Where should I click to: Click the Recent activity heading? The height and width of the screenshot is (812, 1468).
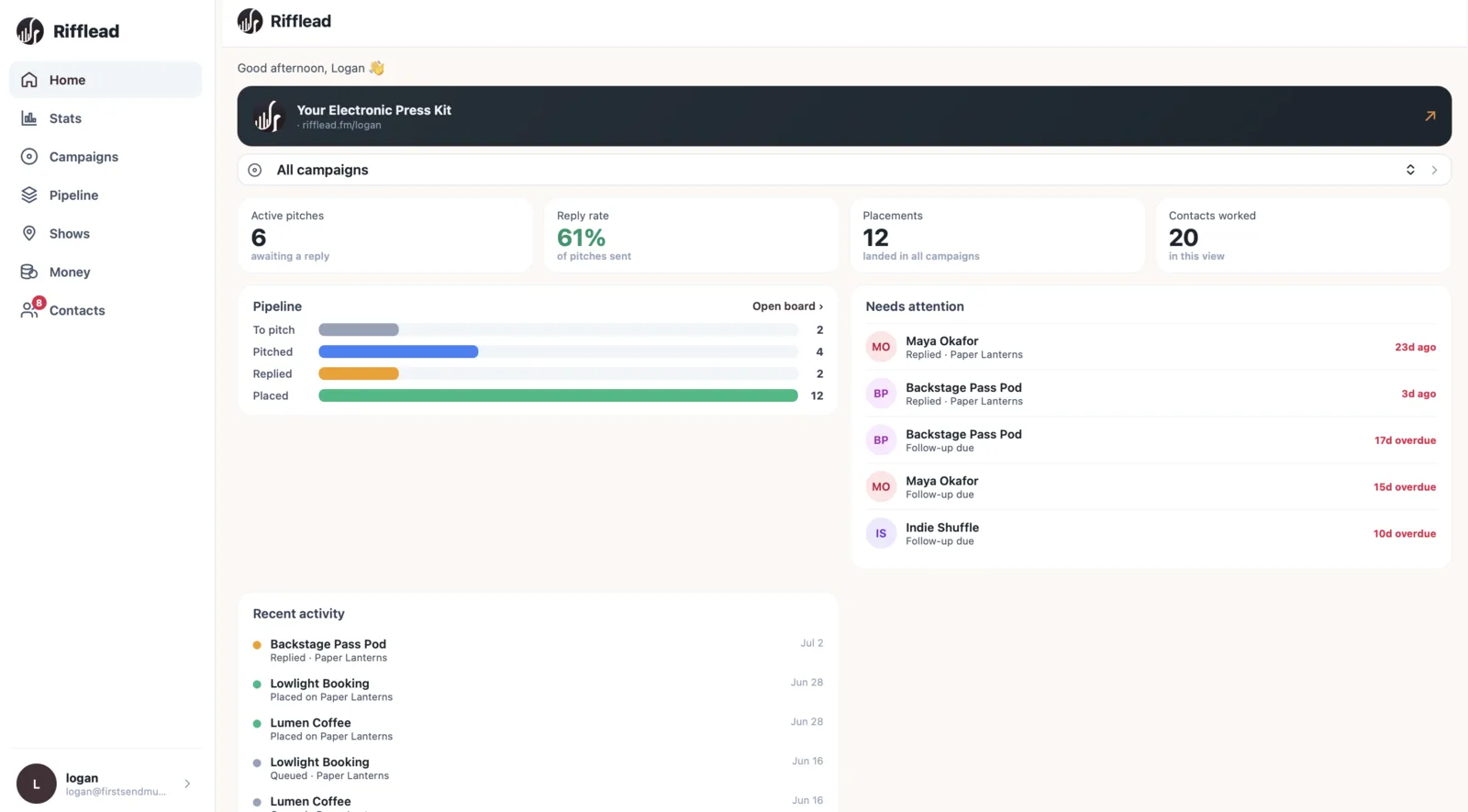pos(298,614)
